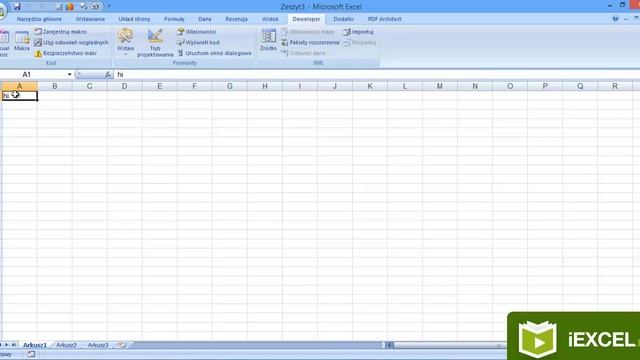640x360 pixels.
Task: Select column D header
Action: 124,86
